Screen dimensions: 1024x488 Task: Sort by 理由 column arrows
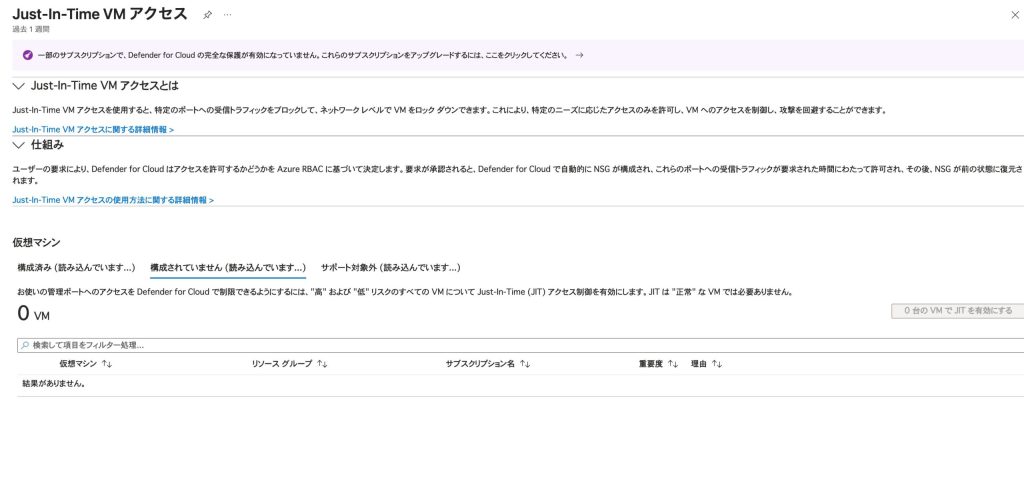[717, 364]
